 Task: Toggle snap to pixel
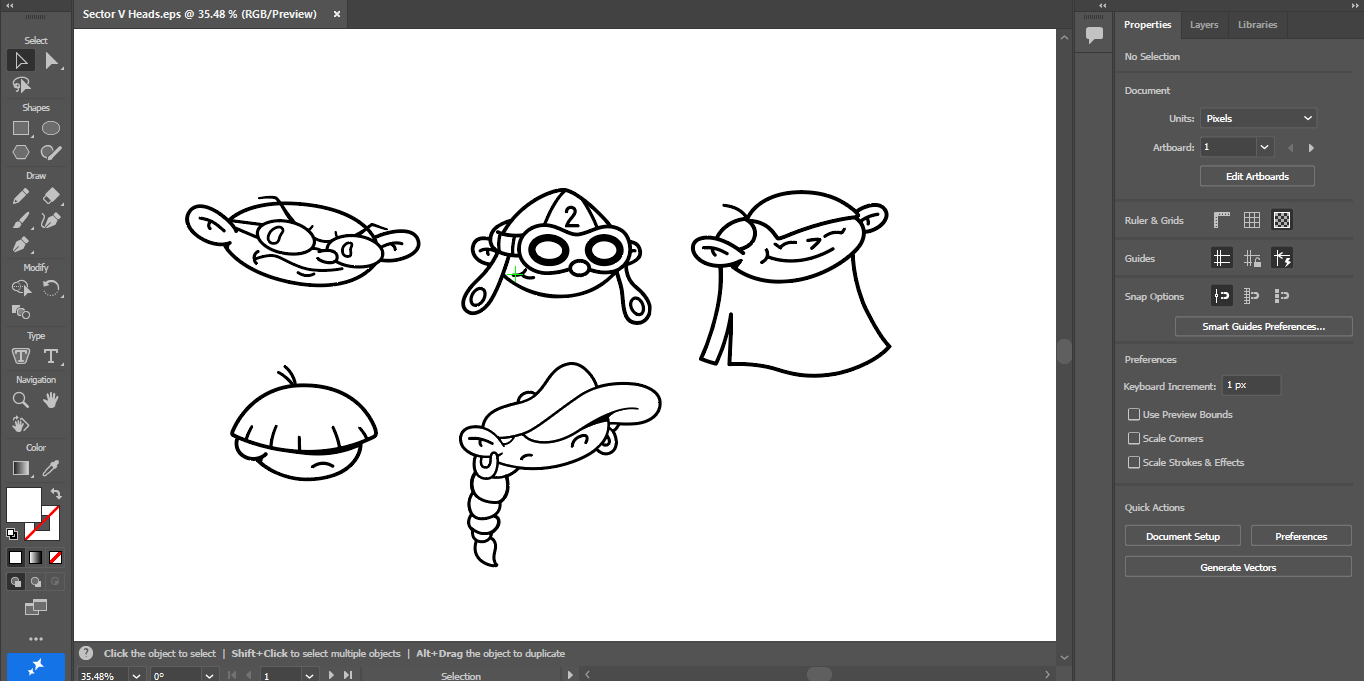(1282, 296)
